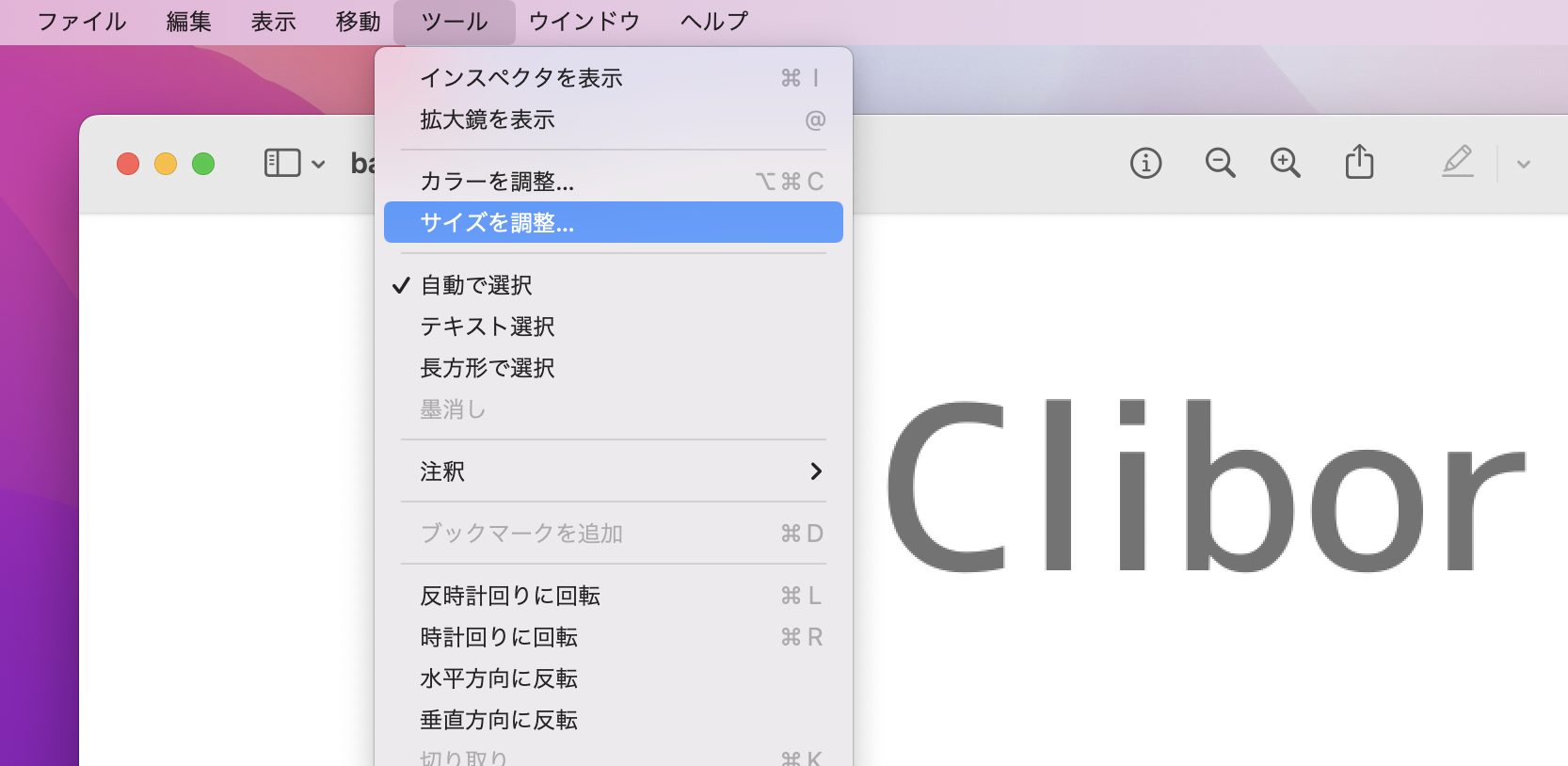Viewport: 1568px width, 766px height.
Task: Open the sidebar view options chevron
Action: pyautogui.click(x=318, y=165)
